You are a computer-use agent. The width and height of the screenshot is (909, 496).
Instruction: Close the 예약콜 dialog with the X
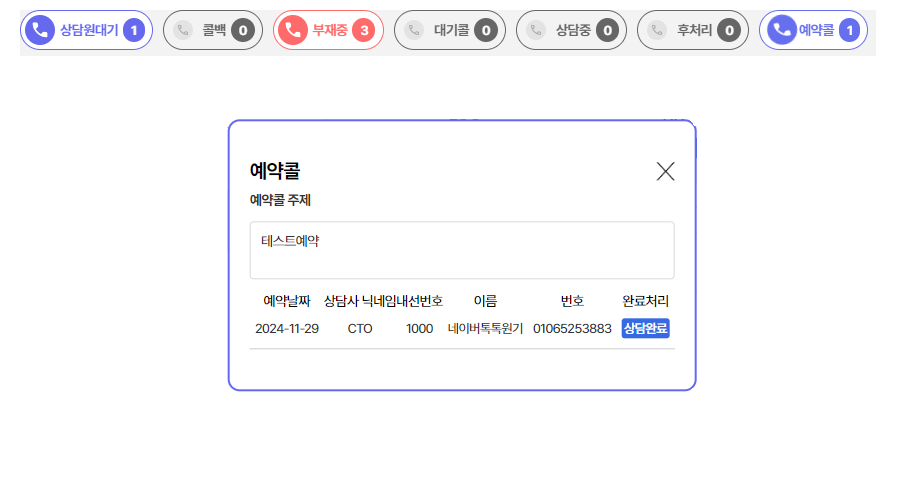pos(665,171)
